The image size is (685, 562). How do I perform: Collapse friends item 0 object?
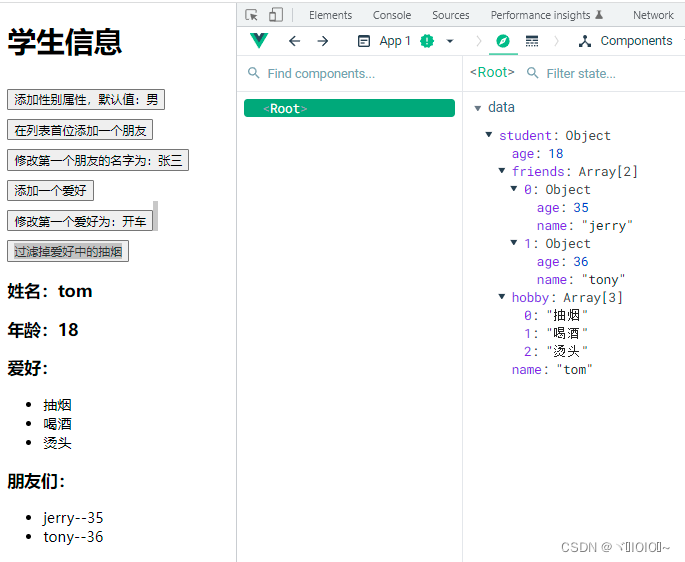(x=514, y=188)
